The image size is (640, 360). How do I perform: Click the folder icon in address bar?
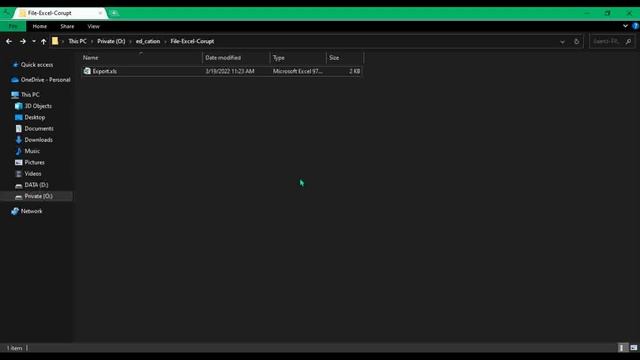[55, 41]
